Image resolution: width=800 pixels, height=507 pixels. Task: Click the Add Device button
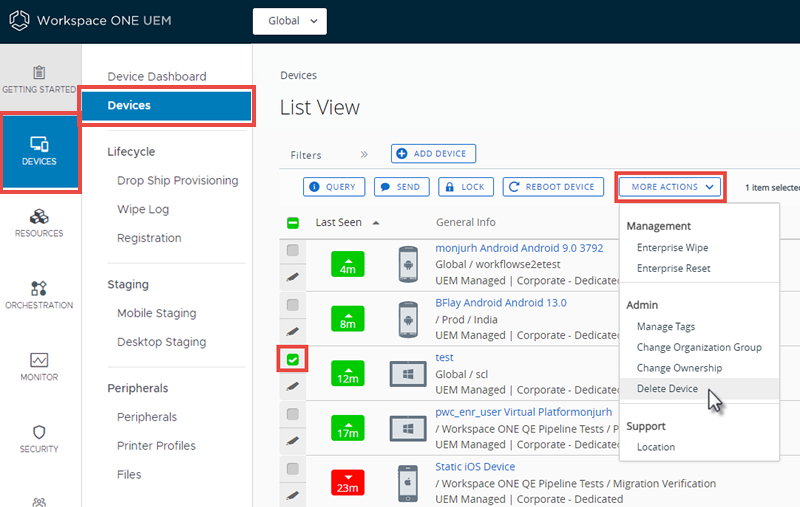(x=434, y=154)
